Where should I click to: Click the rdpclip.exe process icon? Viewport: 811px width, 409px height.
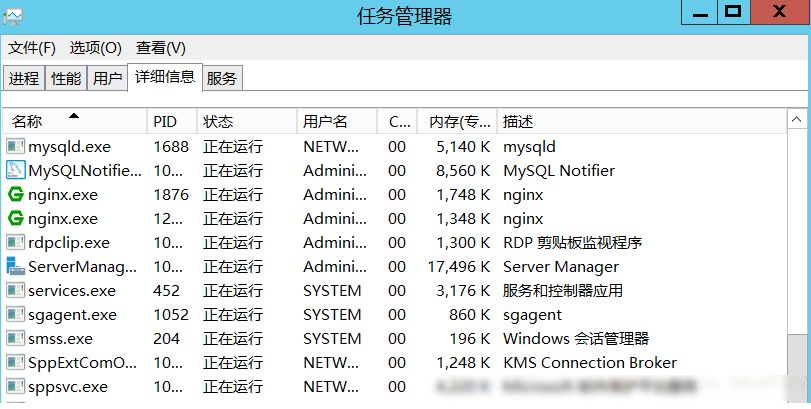pos(16,243)
